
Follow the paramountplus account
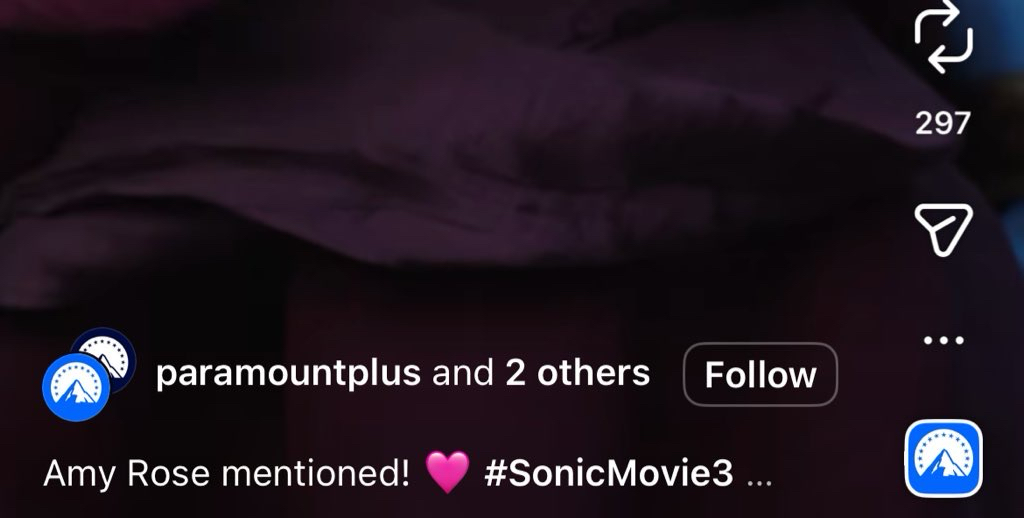point(760,374)
